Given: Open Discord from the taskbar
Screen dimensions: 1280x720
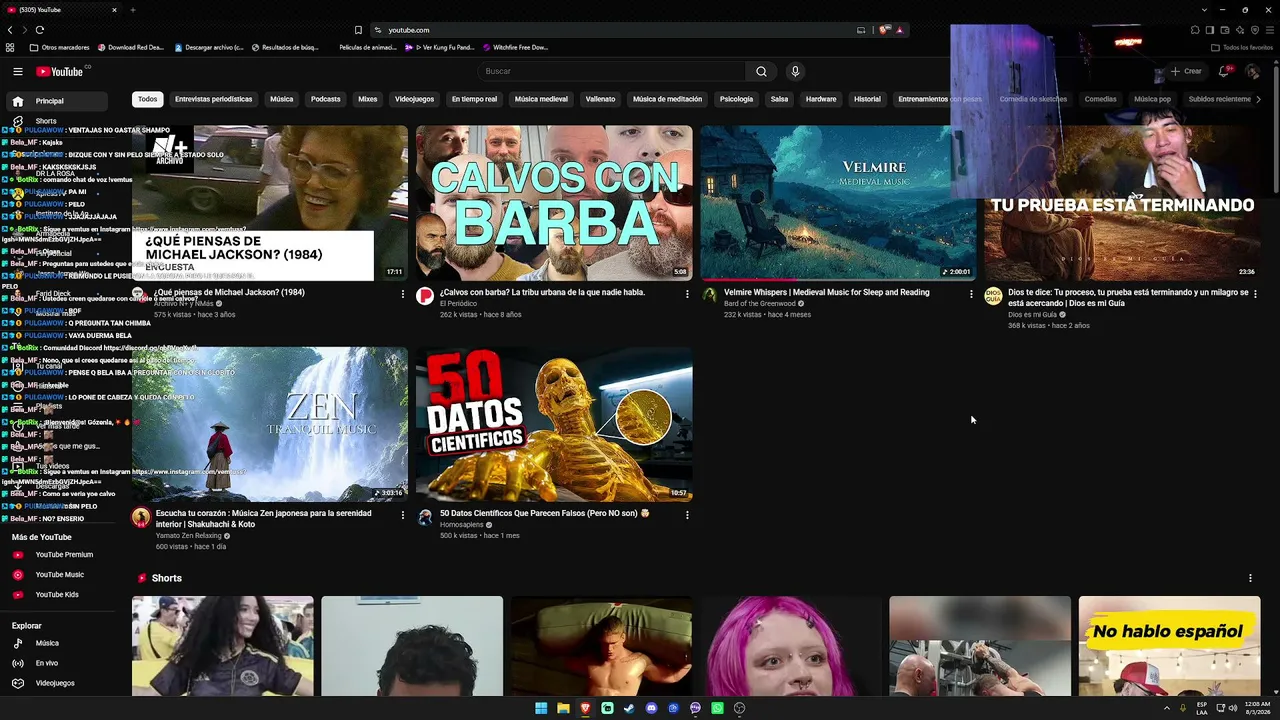Looking at the screenshot, I should click(x=651, y=708).
